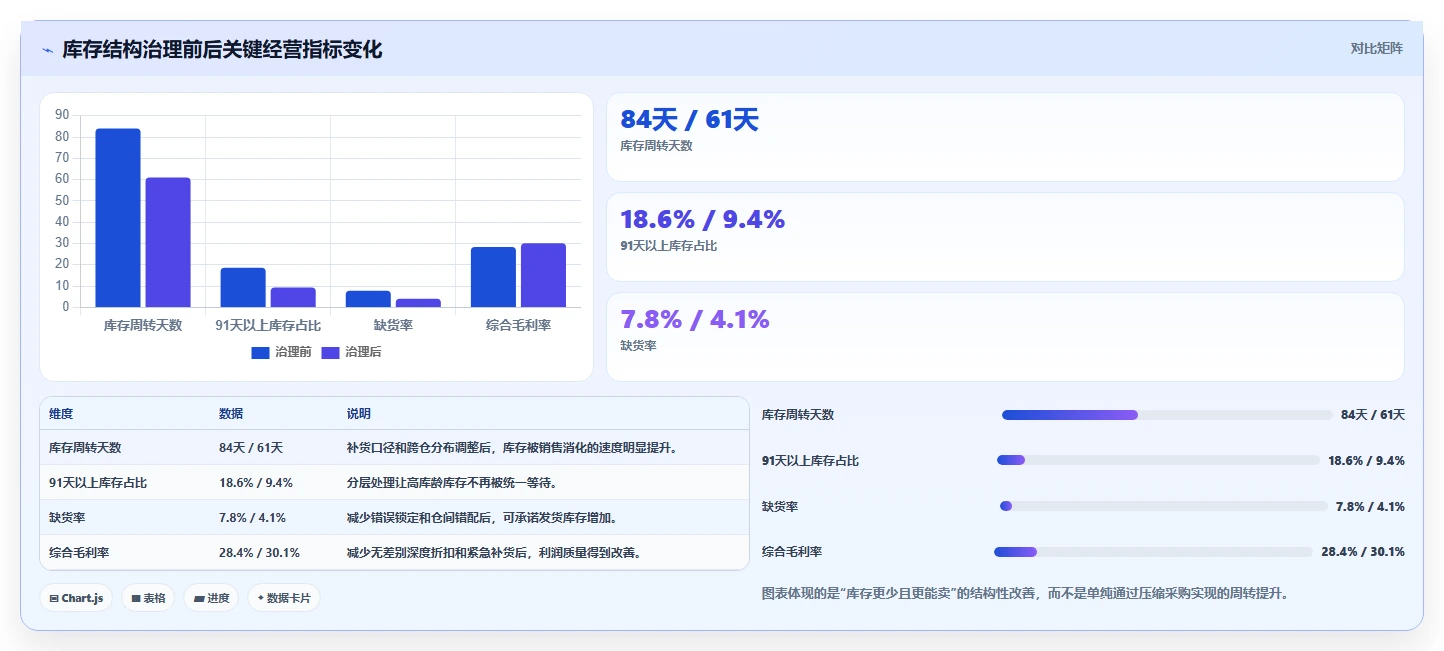
Task: Click the 7.8% / 4.1% value right of its progress bar
Action: coord(1370,507)
